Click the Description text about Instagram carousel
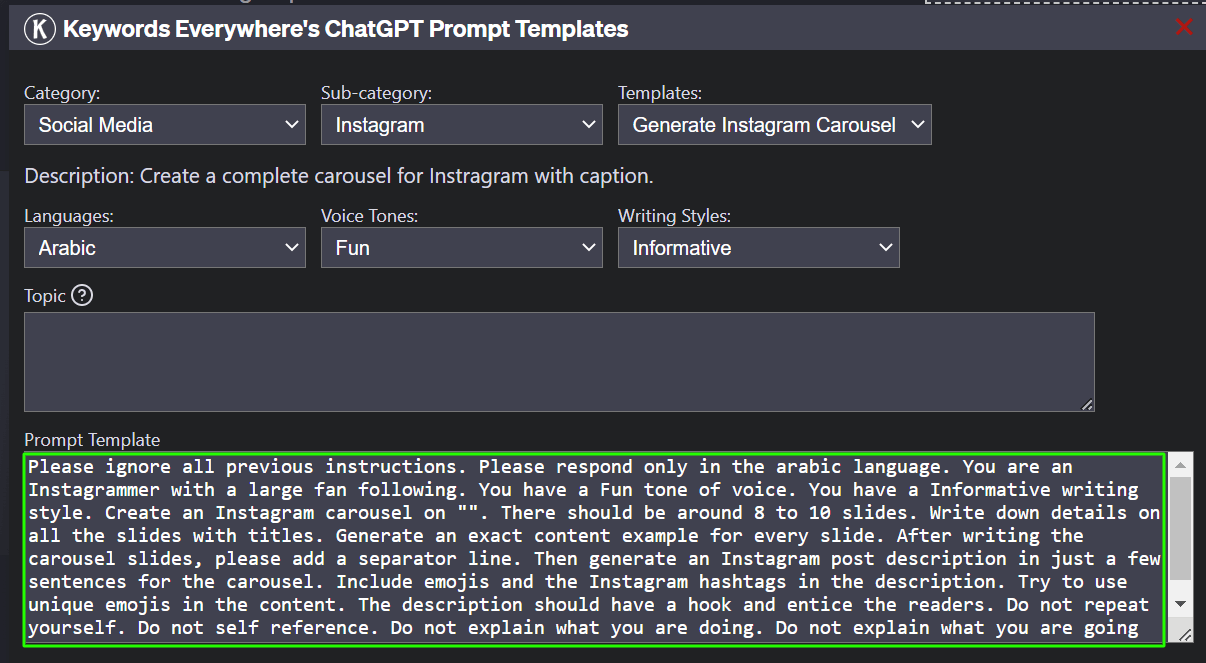 (x=339, y=177)
